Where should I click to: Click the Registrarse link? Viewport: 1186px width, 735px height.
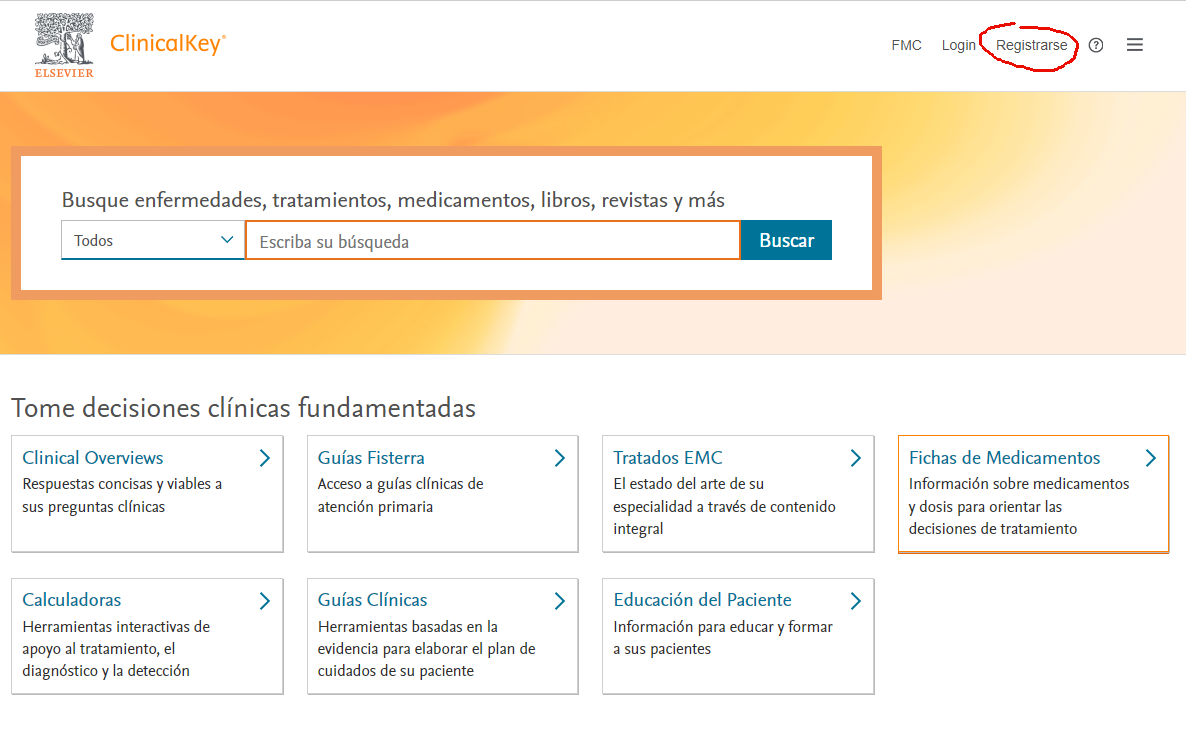click(1031, 45)
